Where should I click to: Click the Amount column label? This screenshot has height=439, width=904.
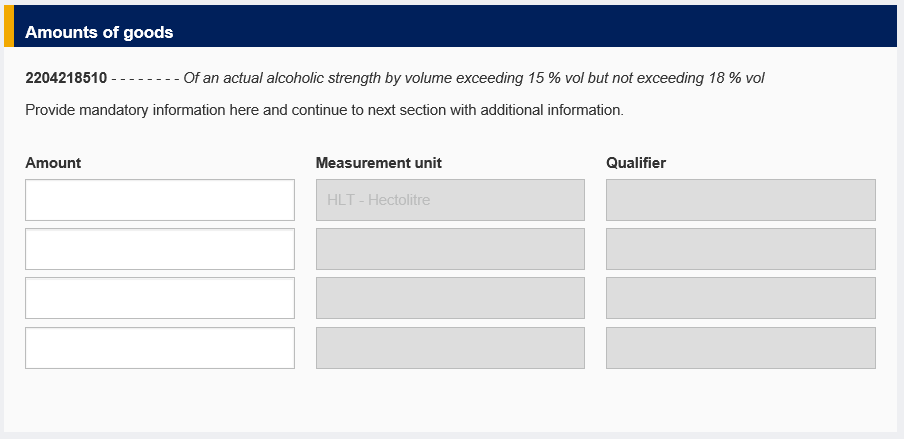[53, 163]
